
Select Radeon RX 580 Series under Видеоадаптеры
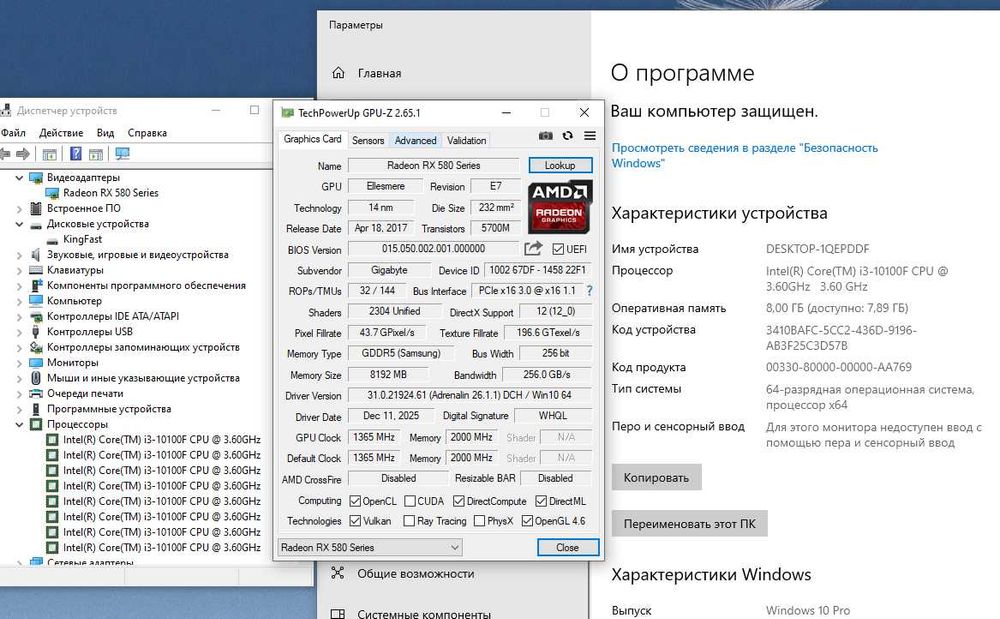click(x=110, y=193)
